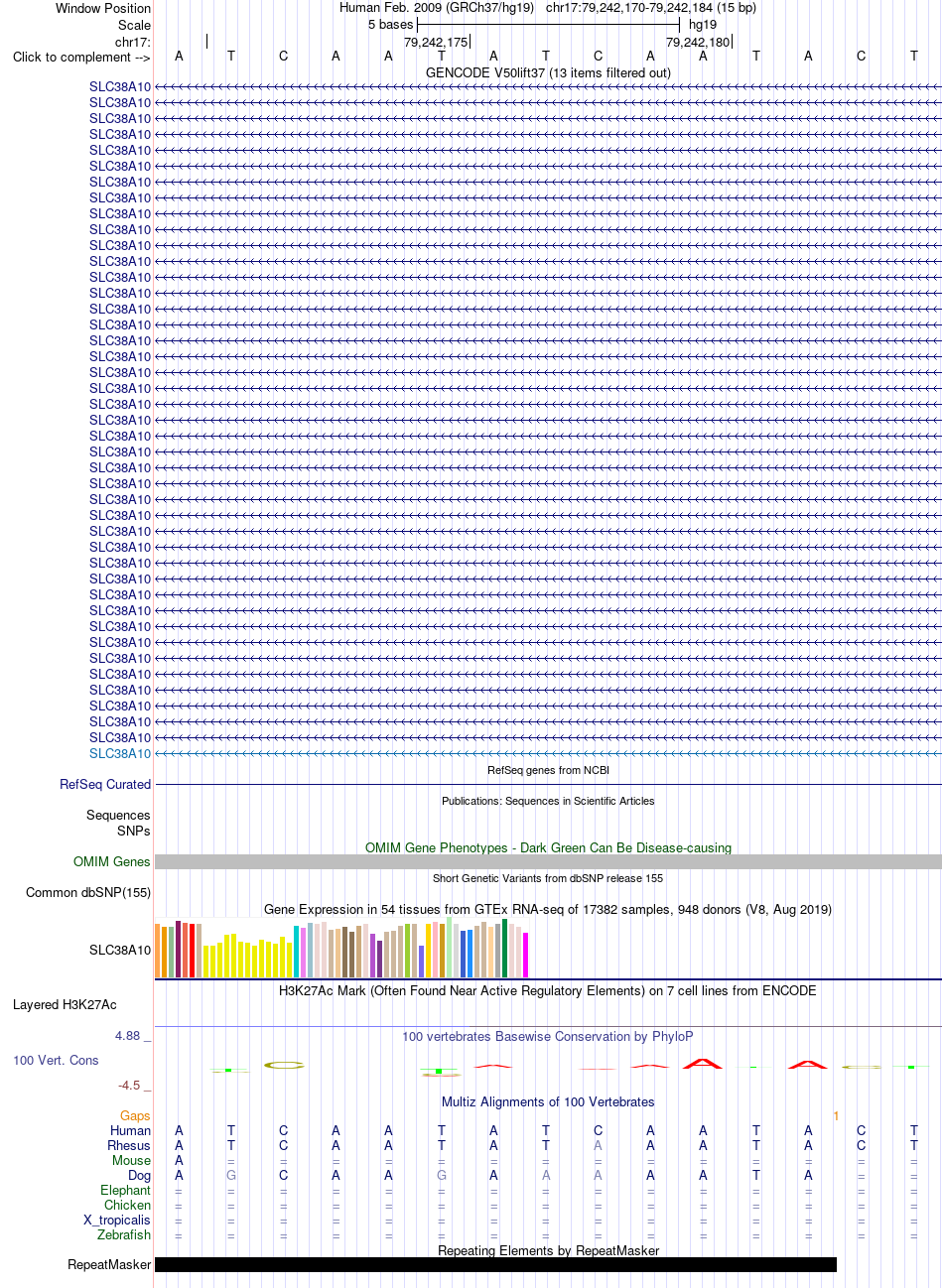
Task: Click the 79,242,175 position marker
Action: tap(435, 43)
